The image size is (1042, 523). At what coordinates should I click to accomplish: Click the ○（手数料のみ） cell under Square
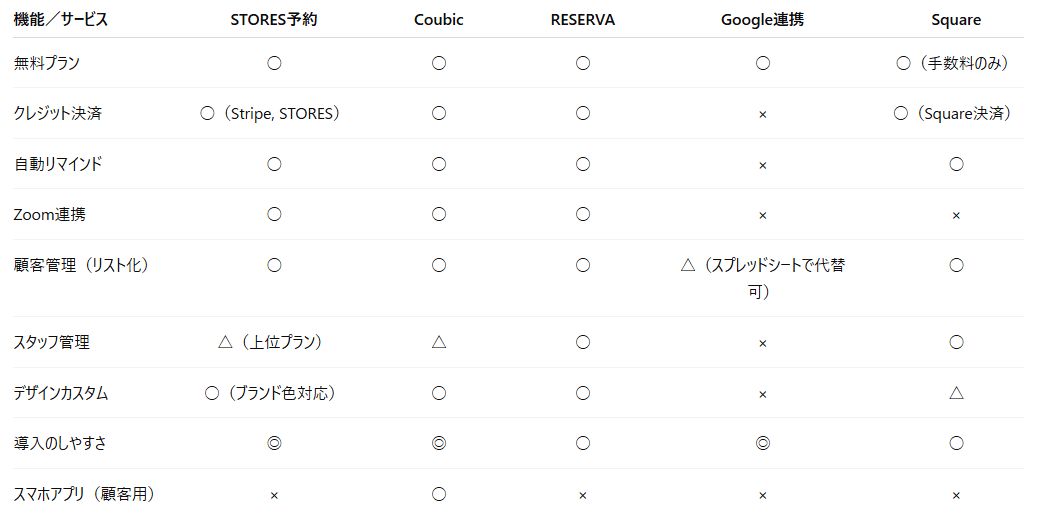[955, 63]
